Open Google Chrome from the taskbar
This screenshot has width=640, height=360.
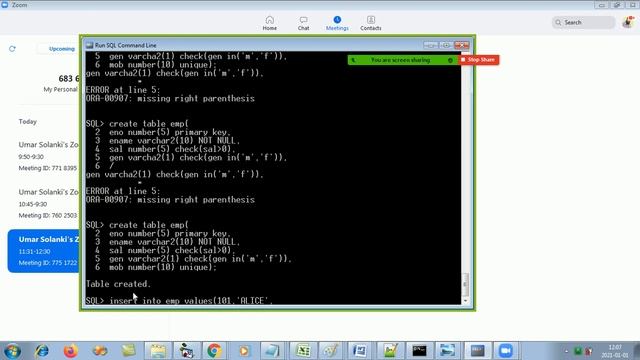click(214, 351)
